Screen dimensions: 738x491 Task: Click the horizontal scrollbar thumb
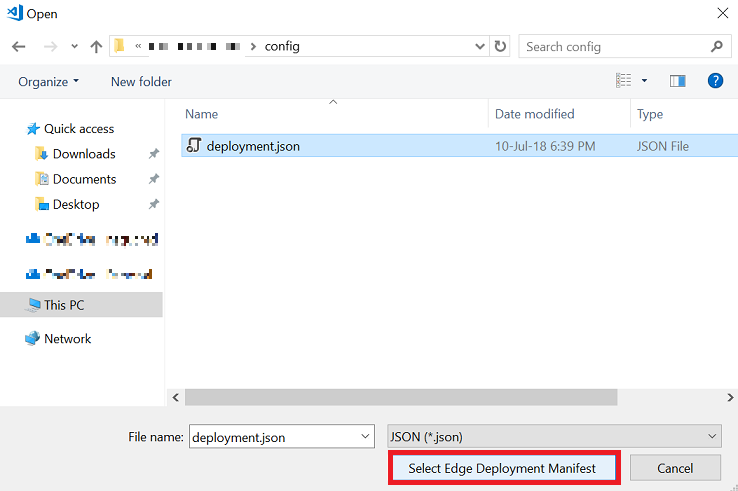[401, 397]
